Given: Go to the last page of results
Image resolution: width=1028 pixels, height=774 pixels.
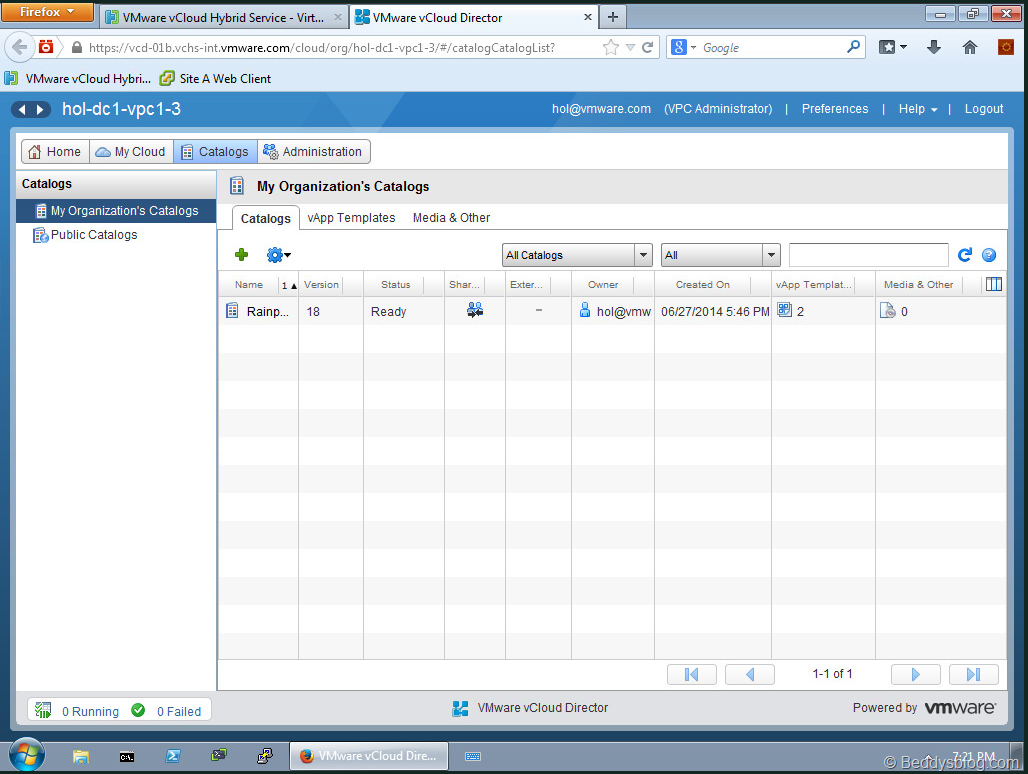Looking at the screenshot, I should click(974, 674).
